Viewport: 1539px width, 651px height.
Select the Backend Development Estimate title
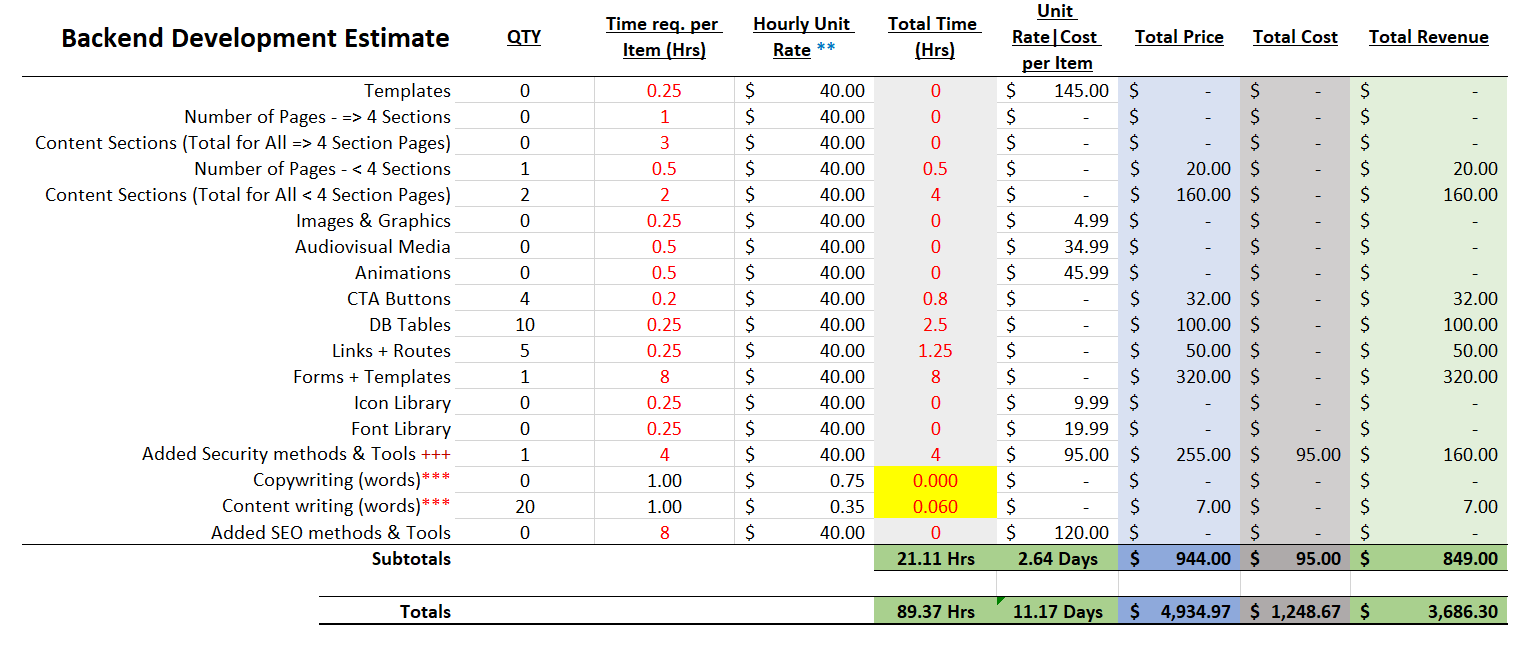255,37
